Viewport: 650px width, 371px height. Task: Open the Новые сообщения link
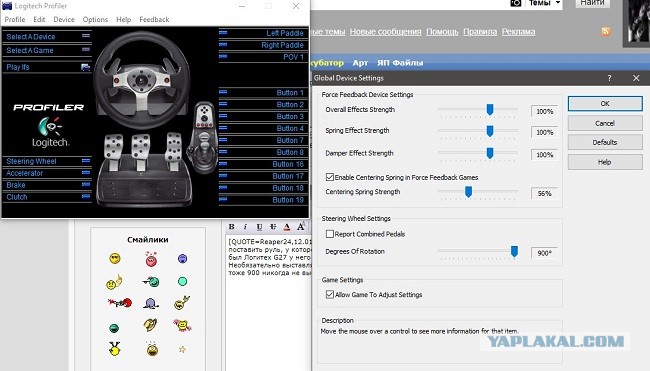click(x=385, y=32)
